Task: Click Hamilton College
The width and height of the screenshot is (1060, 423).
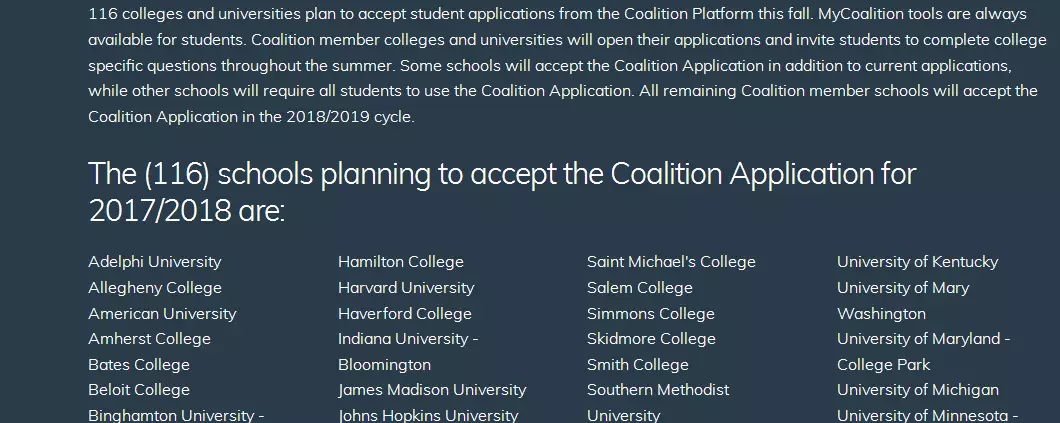Action: tap(401, 262)
